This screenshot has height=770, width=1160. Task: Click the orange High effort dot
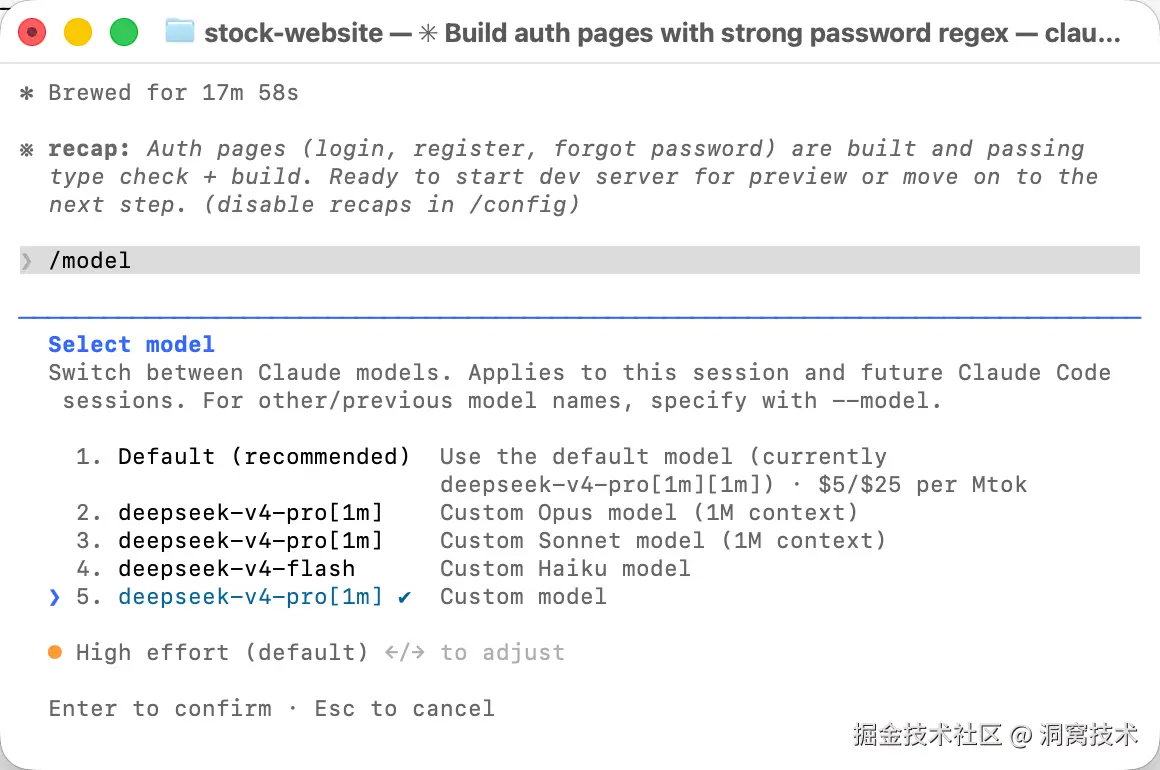click(55, 652)
